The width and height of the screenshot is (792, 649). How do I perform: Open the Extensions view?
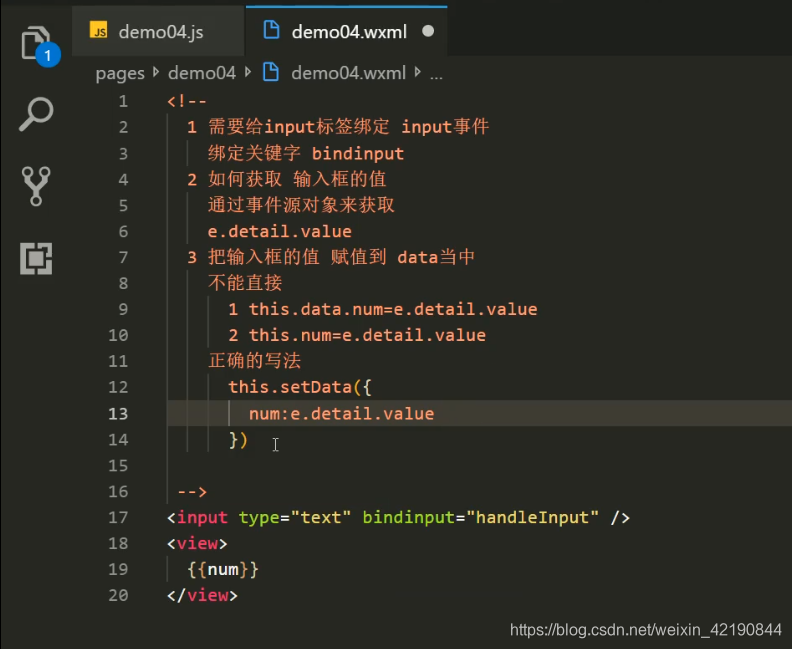36,258
